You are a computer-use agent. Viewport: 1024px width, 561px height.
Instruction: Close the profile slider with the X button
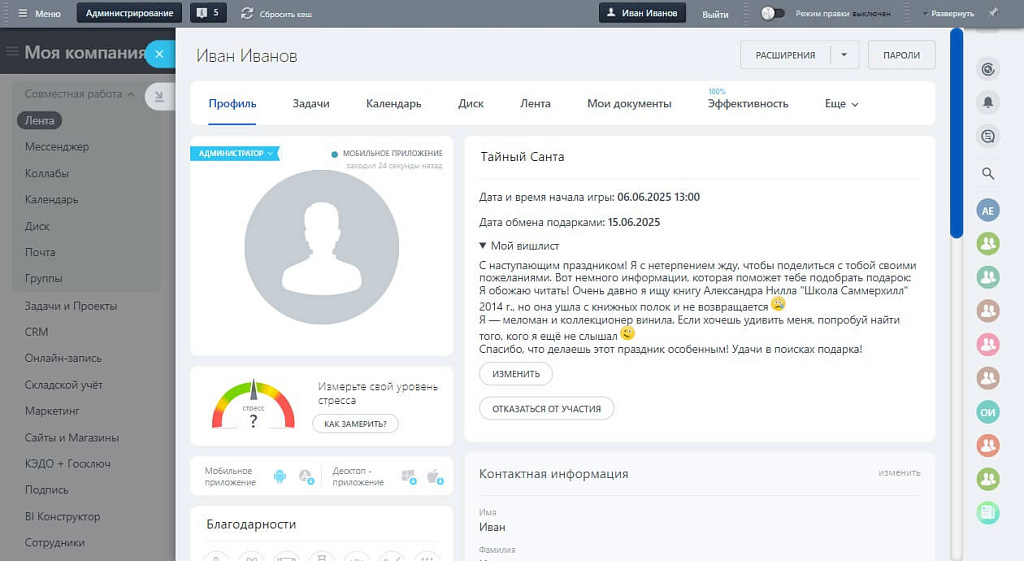[159, 54]
